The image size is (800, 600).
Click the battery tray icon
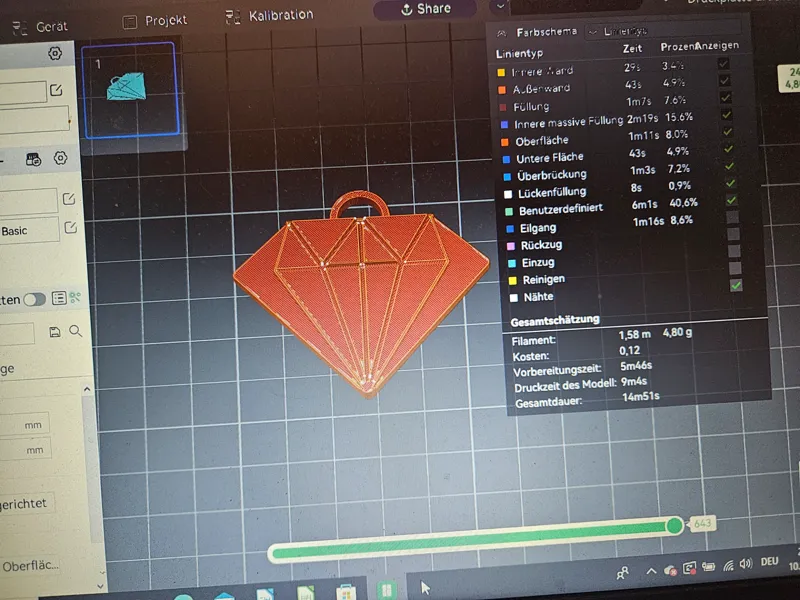[x=708, y=566]
